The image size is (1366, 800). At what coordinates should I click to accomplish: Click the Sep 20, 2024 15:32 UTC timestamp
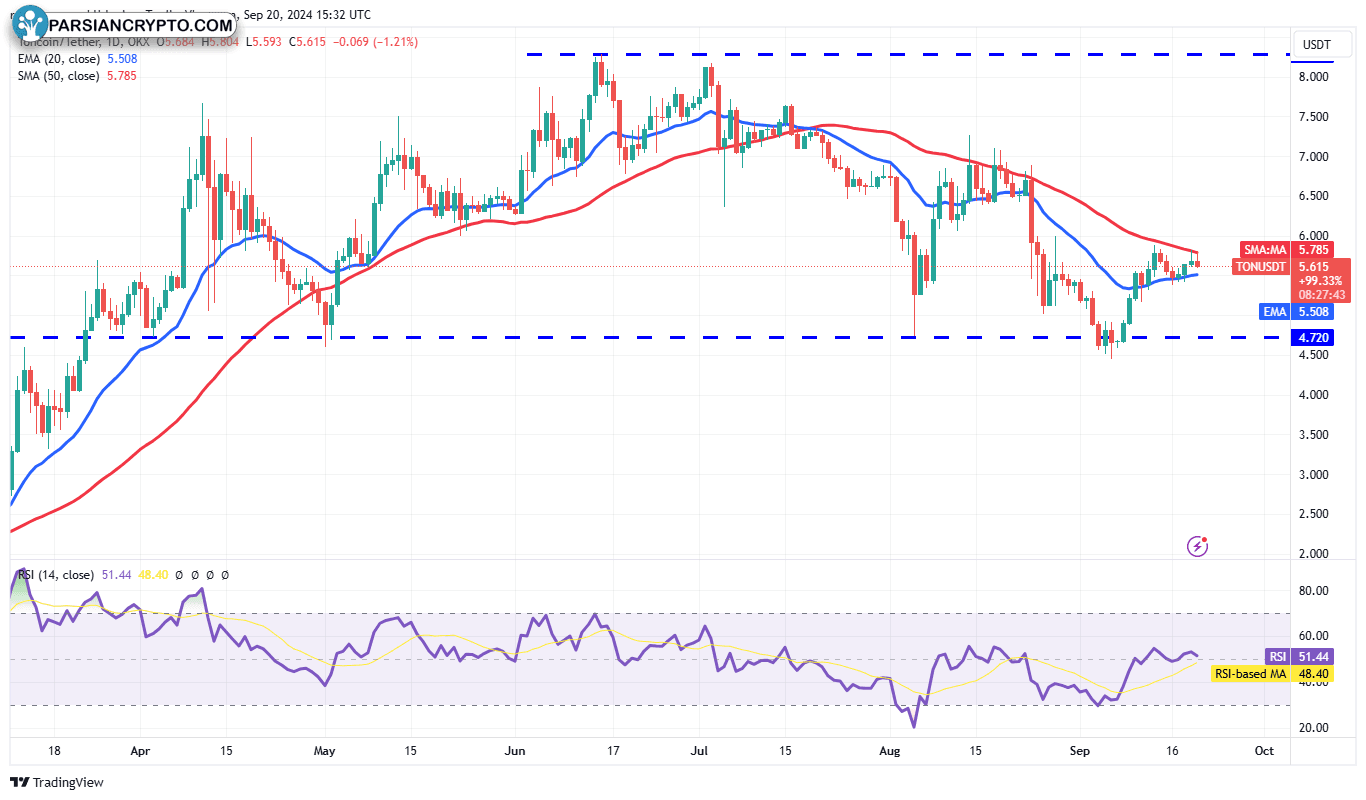pos(306,15)
